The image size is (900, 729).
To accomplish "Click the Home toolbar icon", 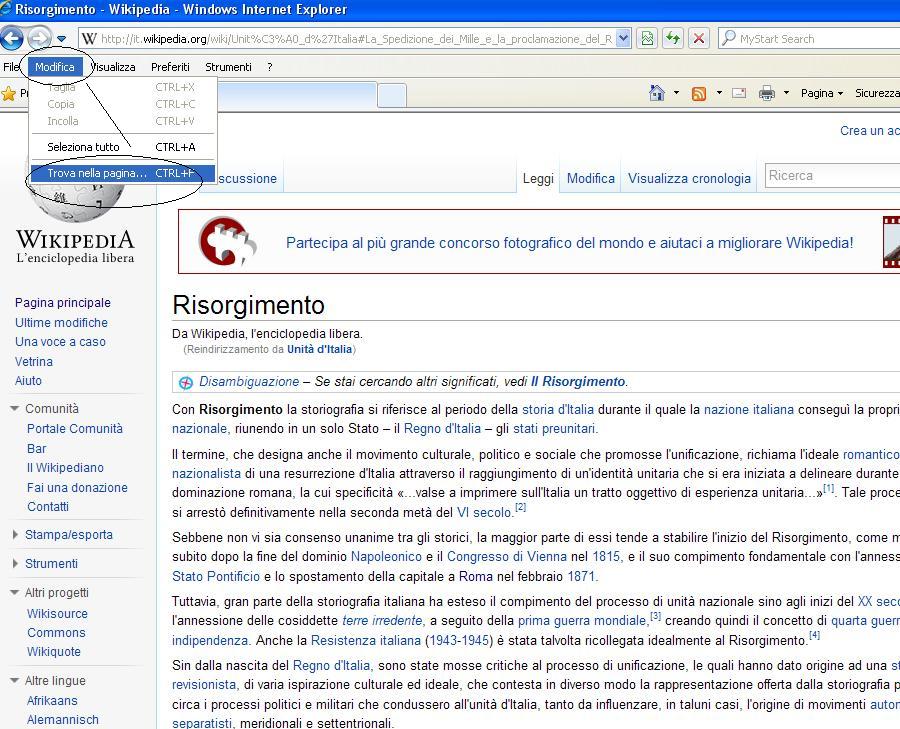I will 657,93.
